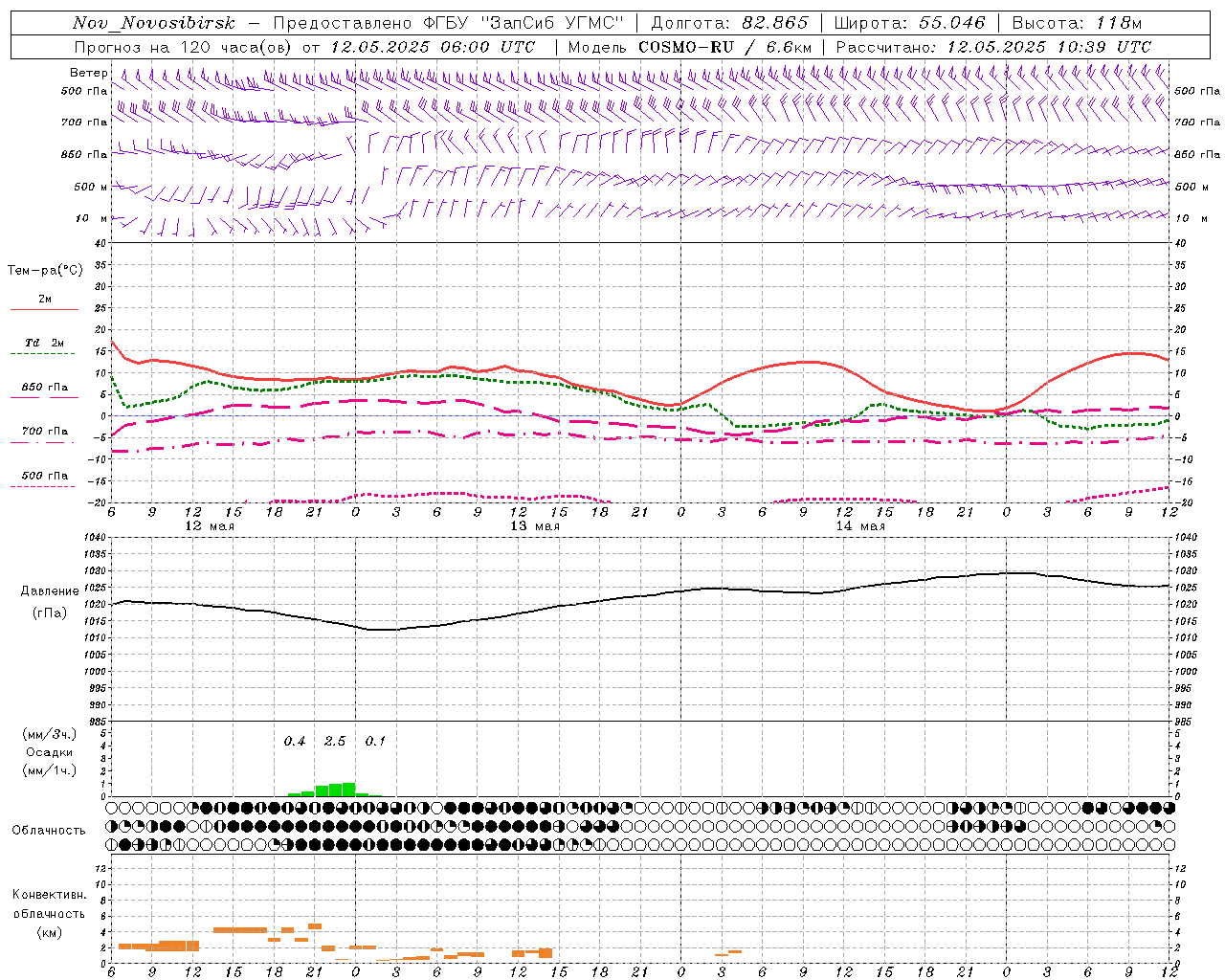Click the 12 value on left convective cloud axis
Viewport: 1225px width, 980px height.
pos(100,868)
